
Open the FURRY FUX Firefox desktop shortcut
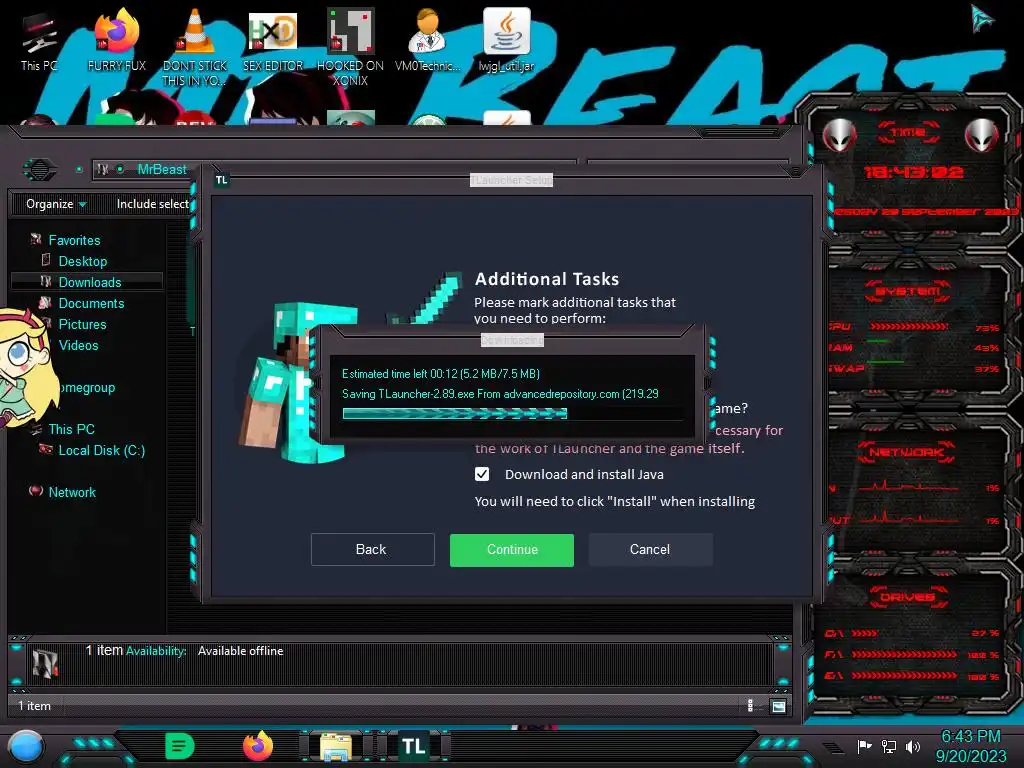117,40
